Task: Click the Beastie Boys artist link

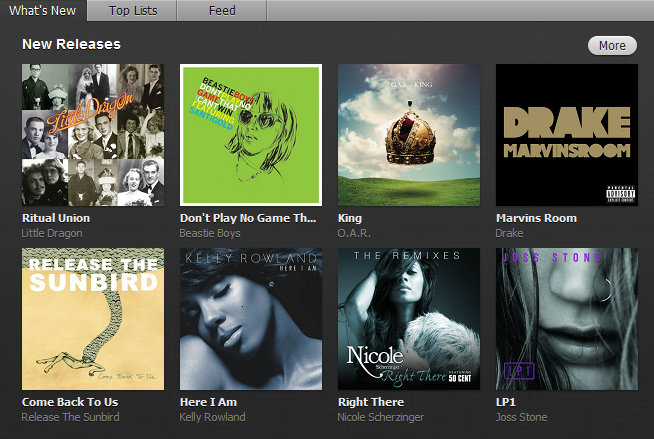Action: (x=210, y=233)
